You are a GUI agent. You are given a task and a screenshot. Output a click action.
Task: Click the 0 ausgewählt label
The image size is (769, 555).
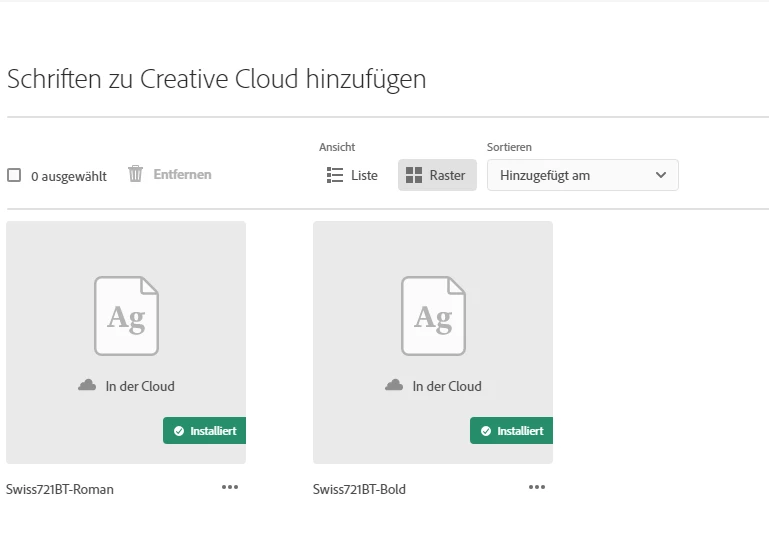pos(69,177)
